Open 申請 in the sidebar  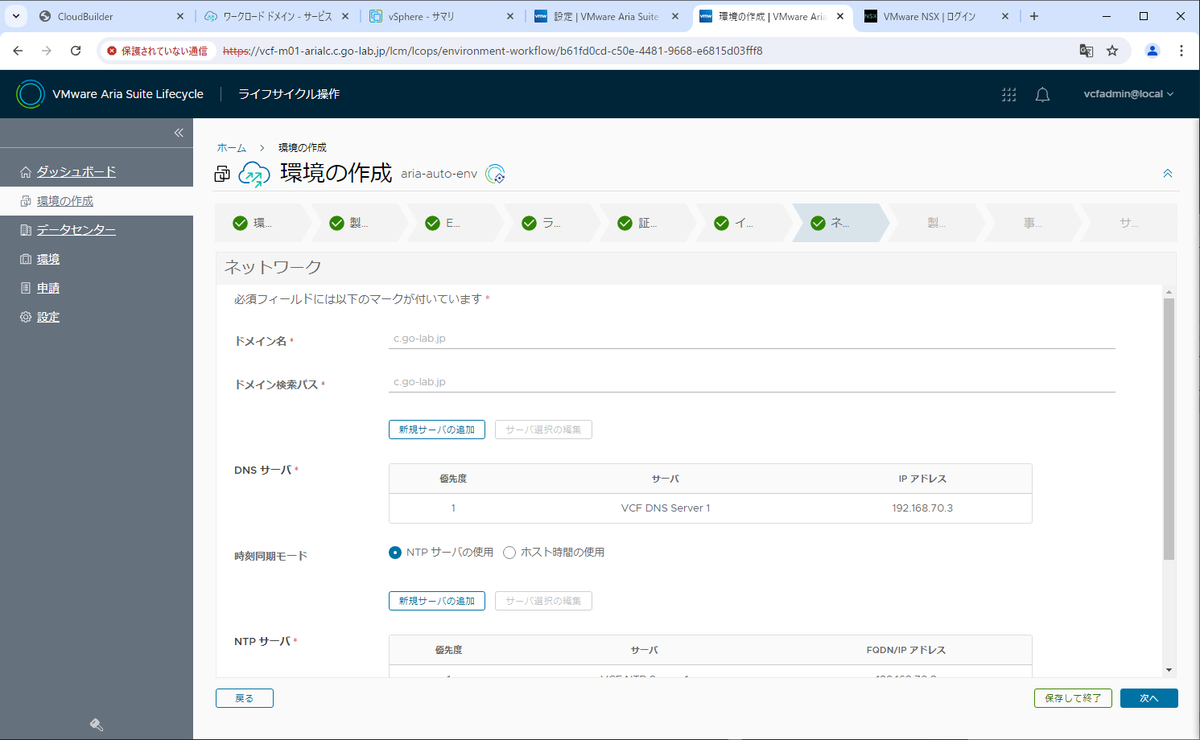pos(48,288)
